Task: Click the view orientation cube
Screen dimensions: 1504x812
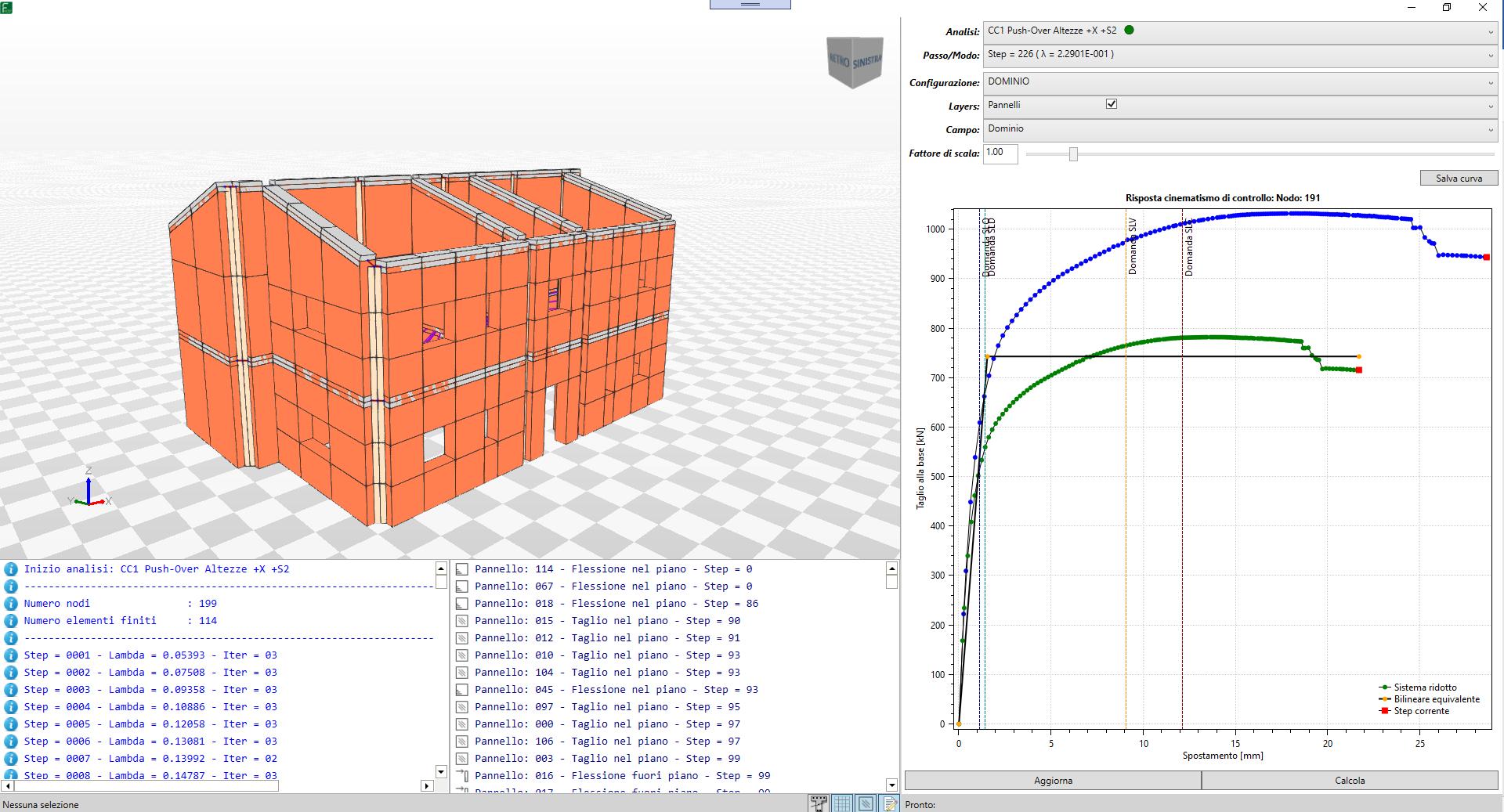Action: [x=855, y=62]
